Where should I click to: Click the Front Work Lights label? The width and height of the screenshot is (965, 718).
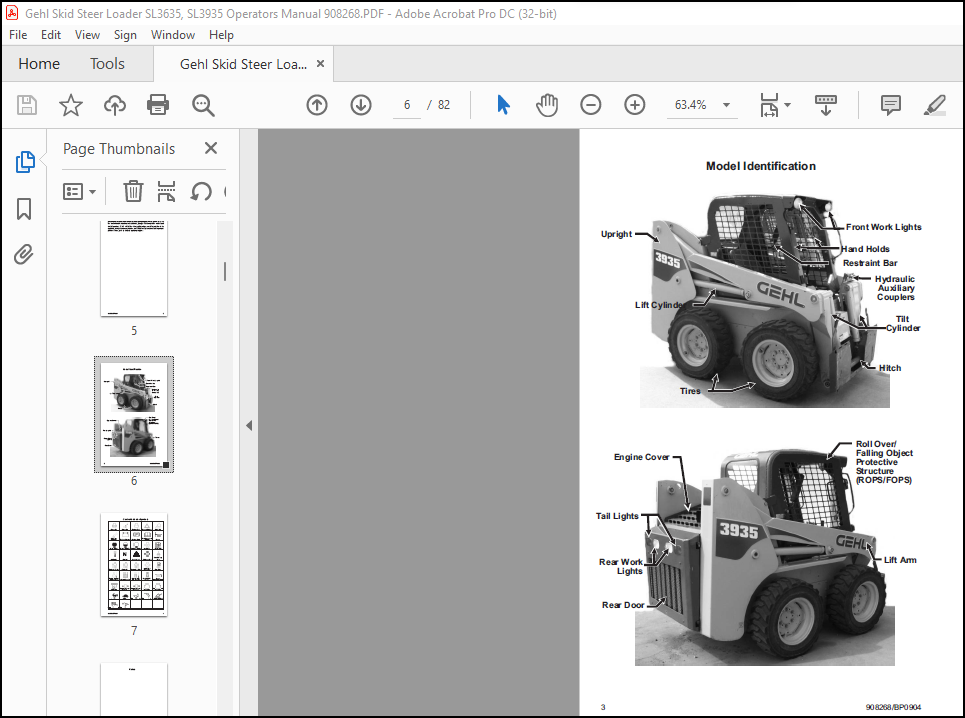(884, 227)
